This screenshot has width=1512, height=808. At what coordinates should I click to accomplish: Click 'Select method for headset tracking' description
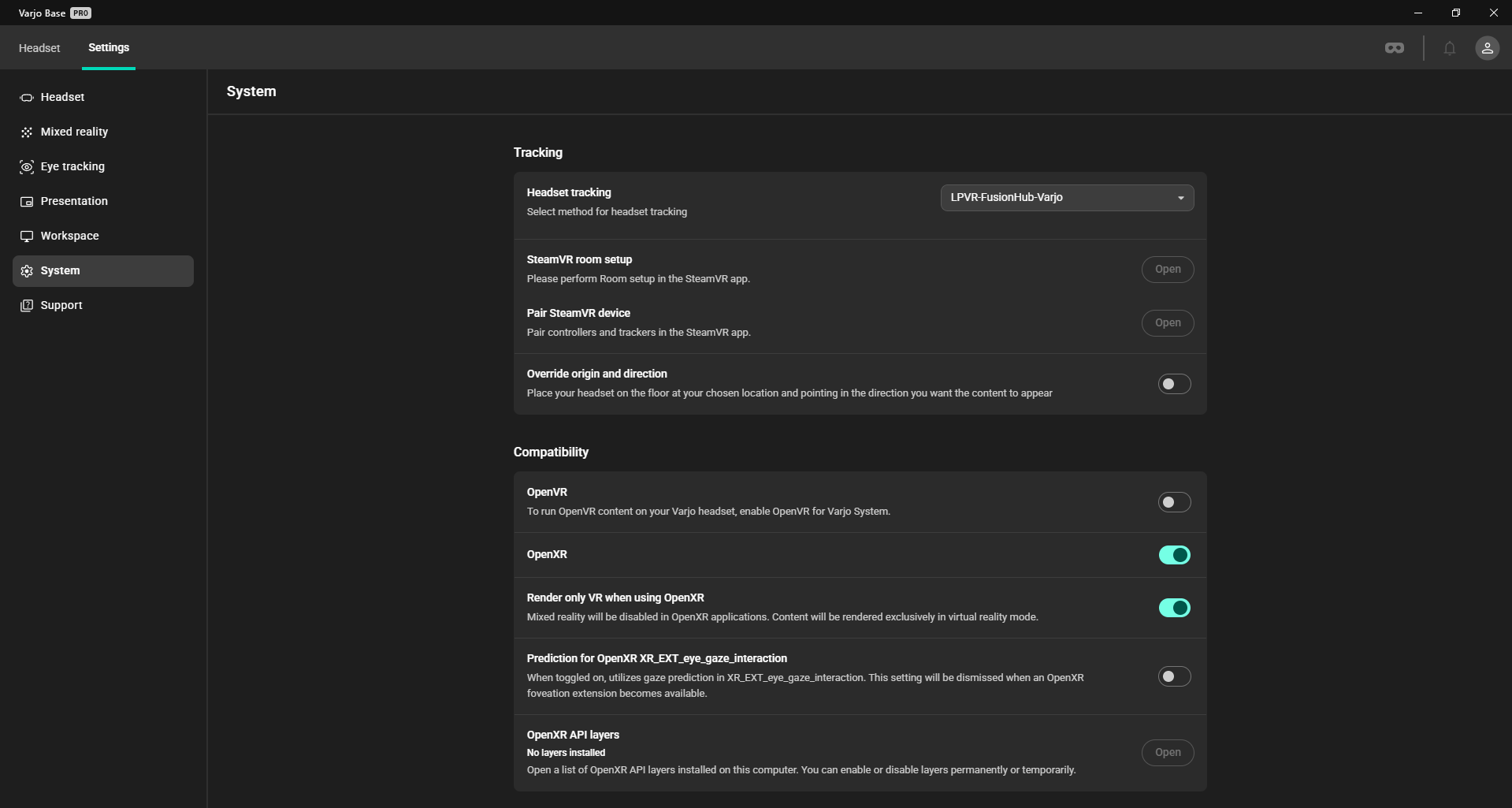(x=607, y=212)
